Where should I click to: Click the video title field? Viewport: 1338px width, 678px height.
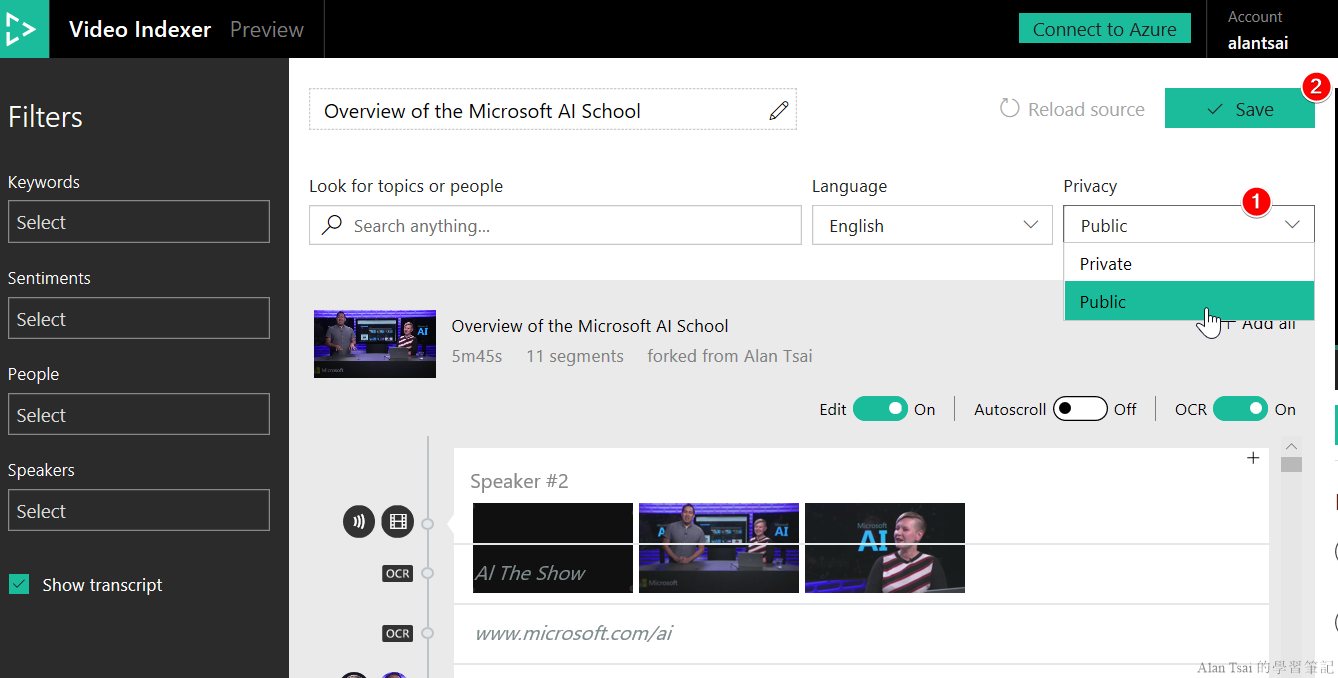click(x=553, y=110)
